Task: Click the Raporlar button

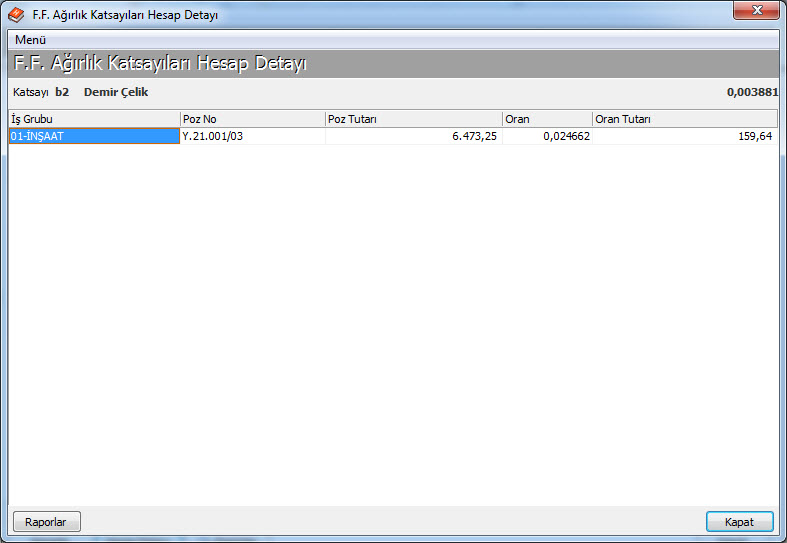Action: tap(46, 522)
